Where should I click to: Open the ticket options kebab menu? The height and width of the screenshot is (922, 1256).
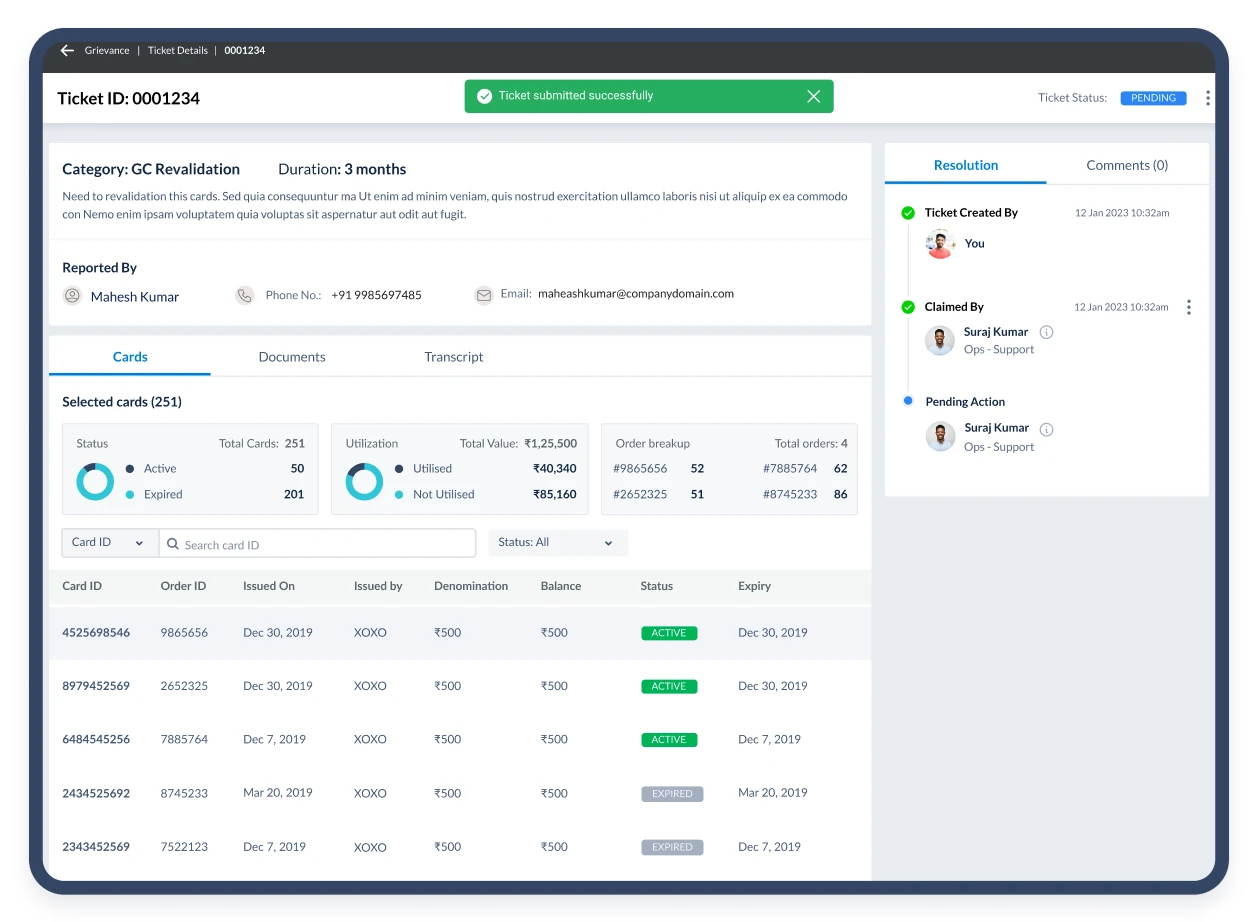(1208, 98)
